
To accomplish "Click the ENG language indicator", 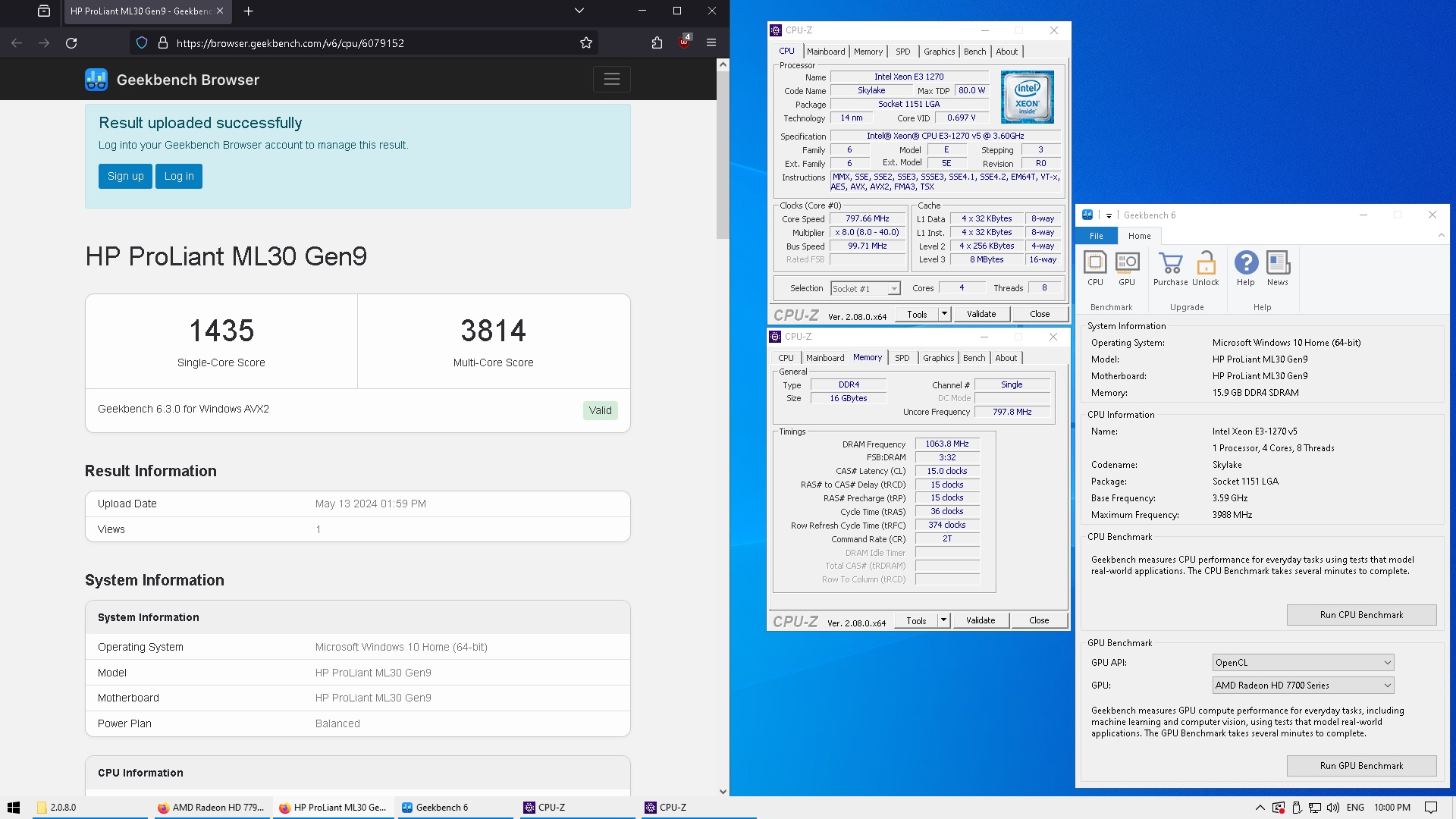I will [1355, 808].
